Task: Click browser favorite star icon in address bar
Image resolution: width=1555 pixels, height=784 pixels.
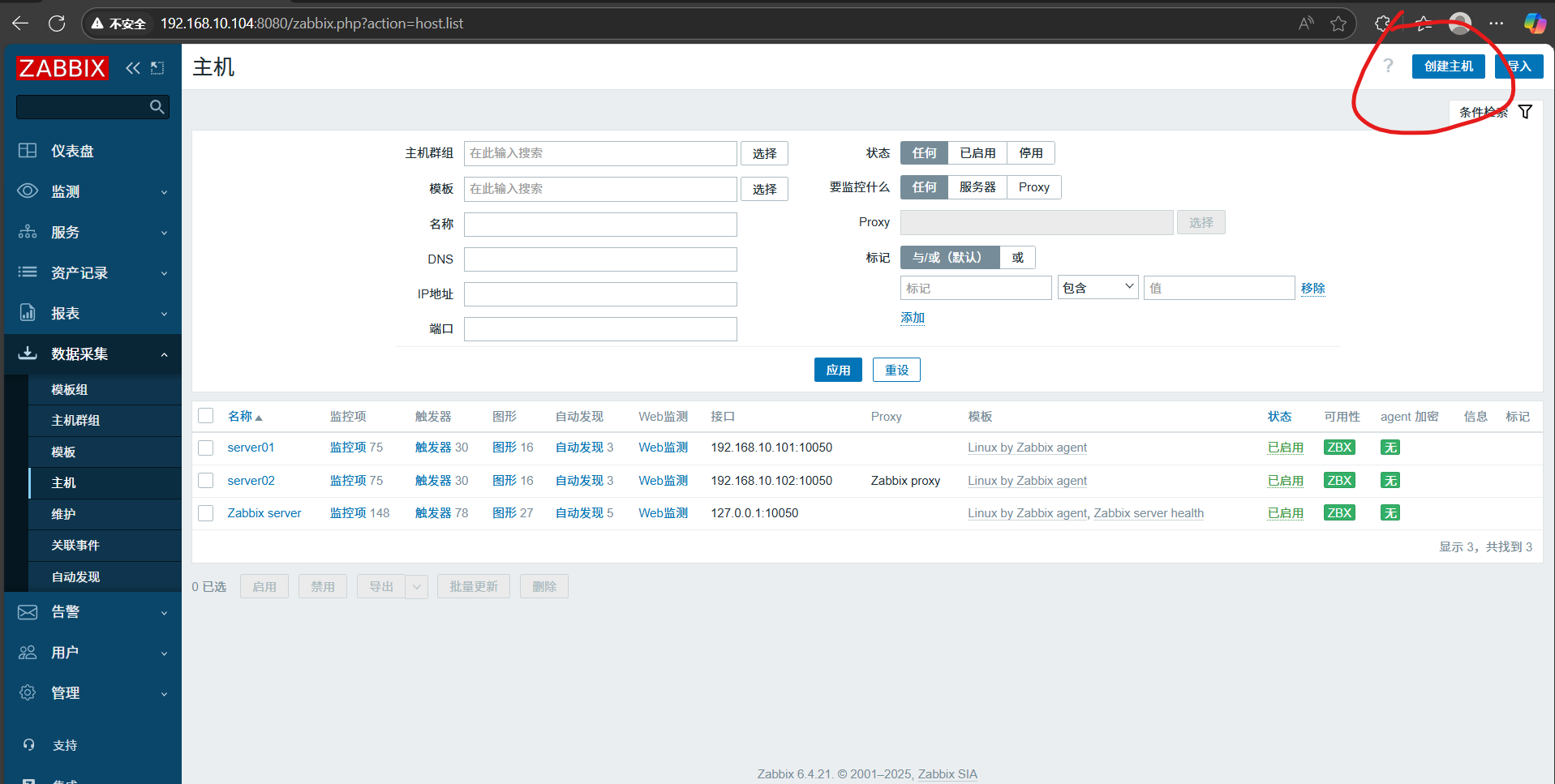Action: tap(1338, 24)
